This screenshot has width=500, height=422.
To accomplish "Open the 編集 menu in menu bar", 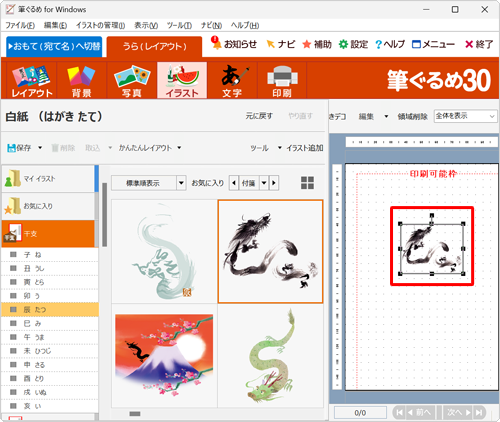I will 55,25.
